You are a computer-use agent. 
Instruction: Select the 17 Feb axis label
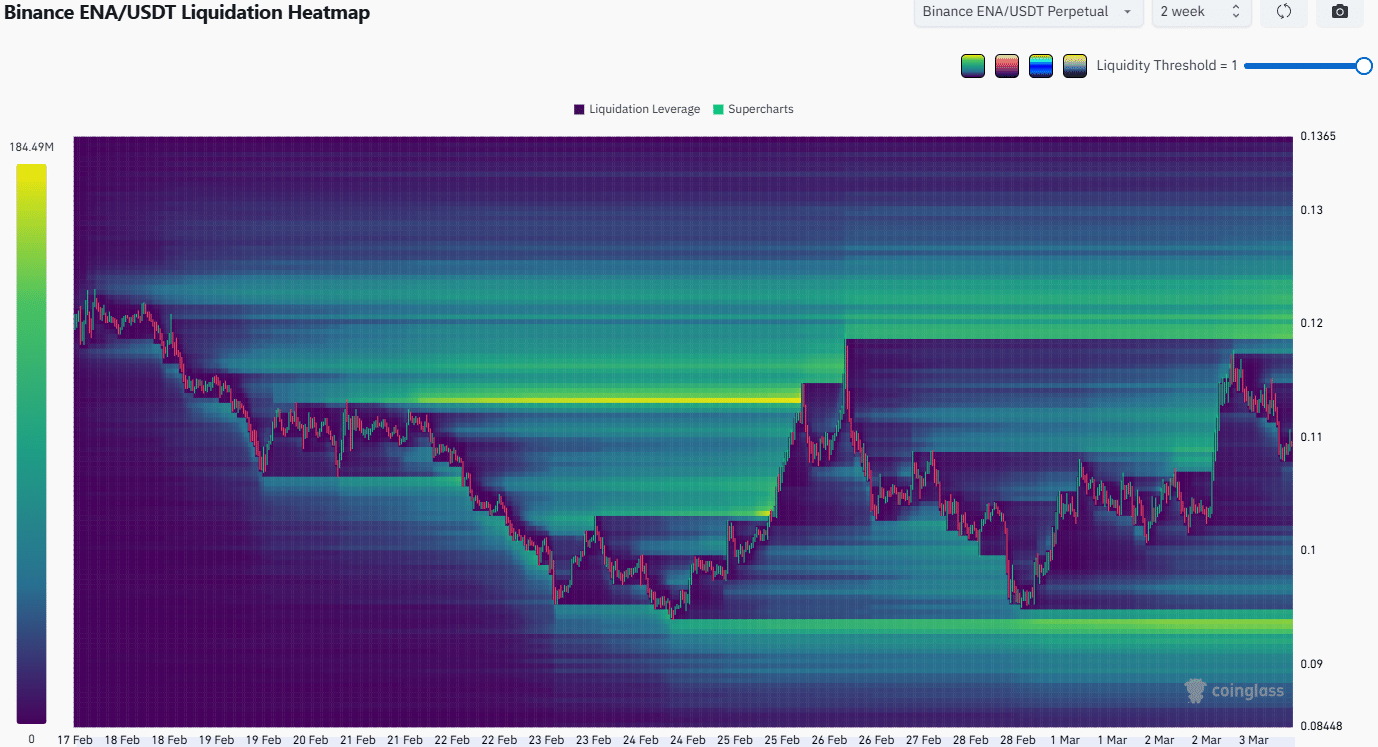point(75,739)
